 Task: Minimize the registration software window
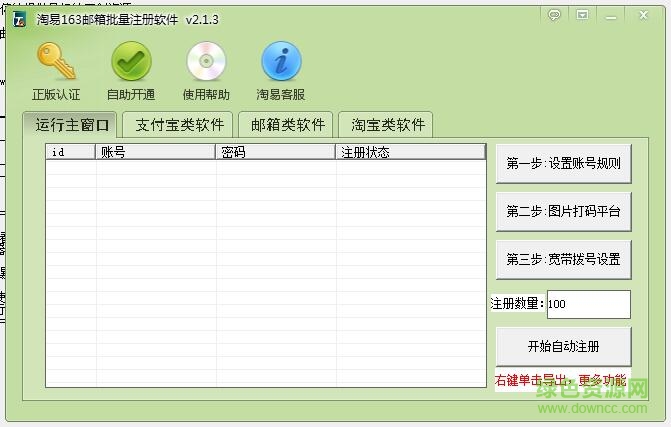(611, 16)
